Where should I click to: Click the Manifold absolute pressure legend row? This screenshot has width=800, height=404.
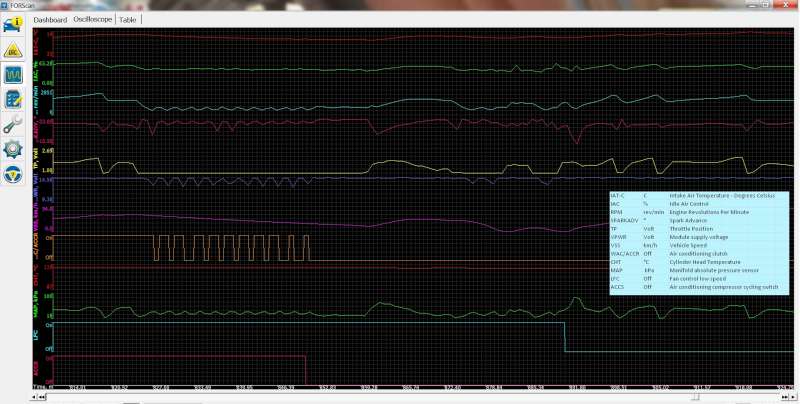(x=698, y=270)
